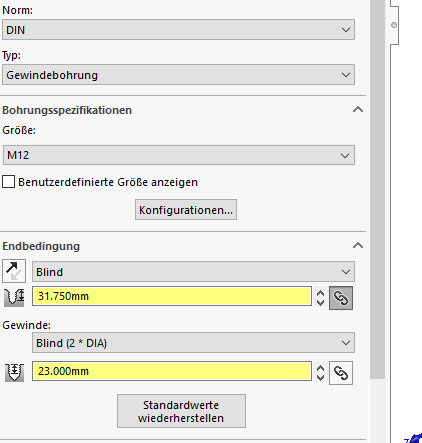
Task: Click the panel's vertical scrollbar
Action: click(377, 190)
